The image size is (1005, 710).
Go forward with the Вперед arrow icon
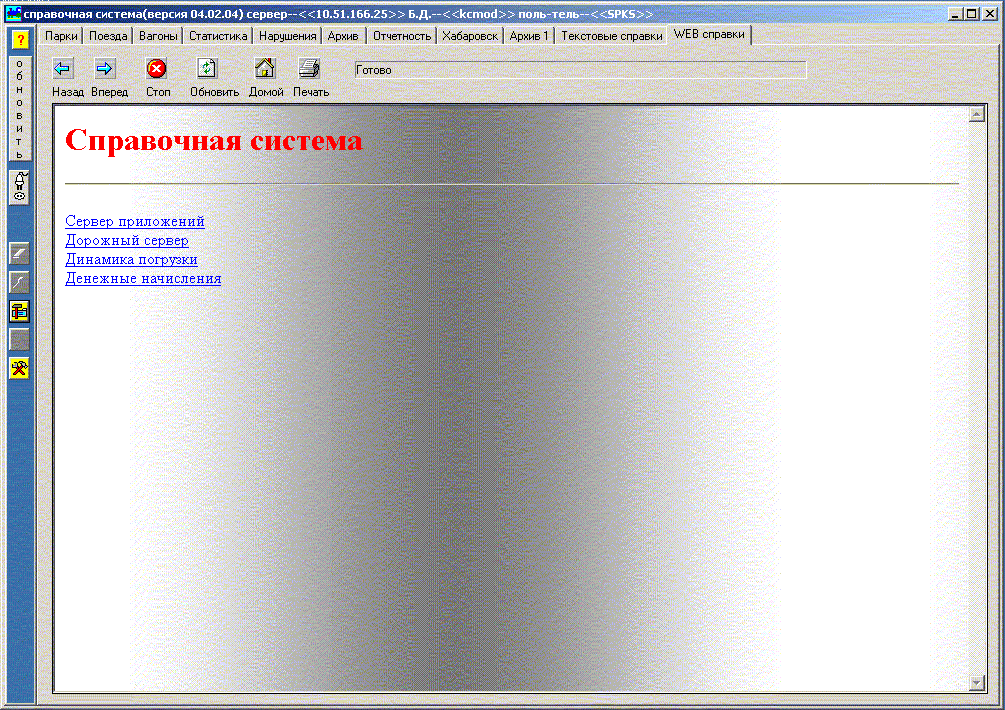pos(104,69)
